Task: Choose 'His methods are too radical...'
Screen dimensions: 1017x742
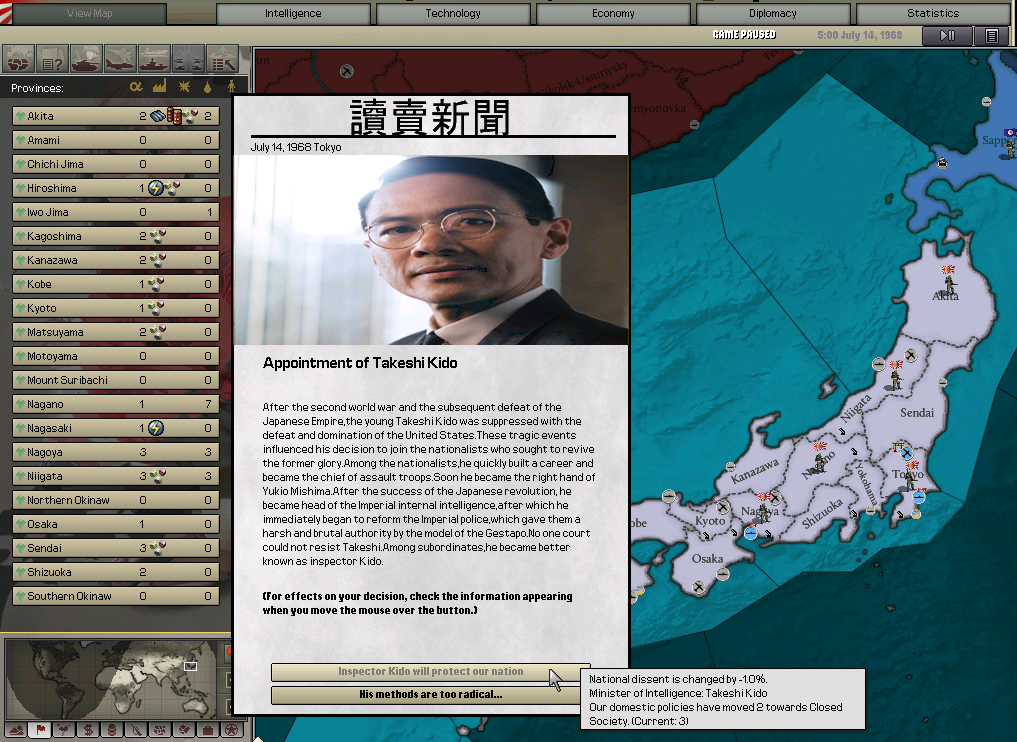Action: (x=430, y=694)
